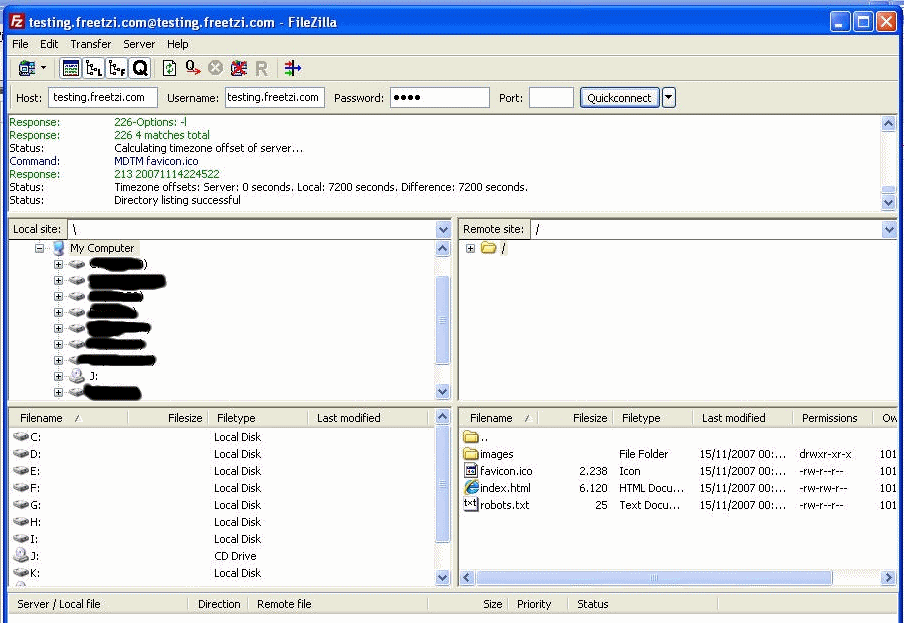Disconnect from server icon

click(x=239, y=68)
